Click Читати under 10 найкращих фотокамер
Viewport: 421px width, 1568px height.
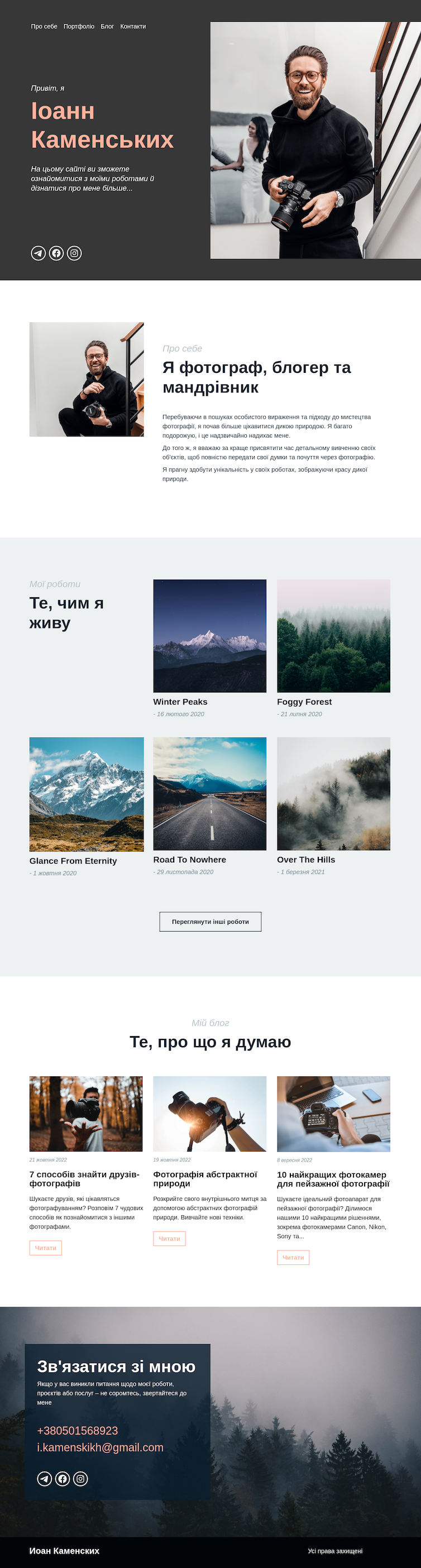pyautogui.click(x=293, y=1257)
